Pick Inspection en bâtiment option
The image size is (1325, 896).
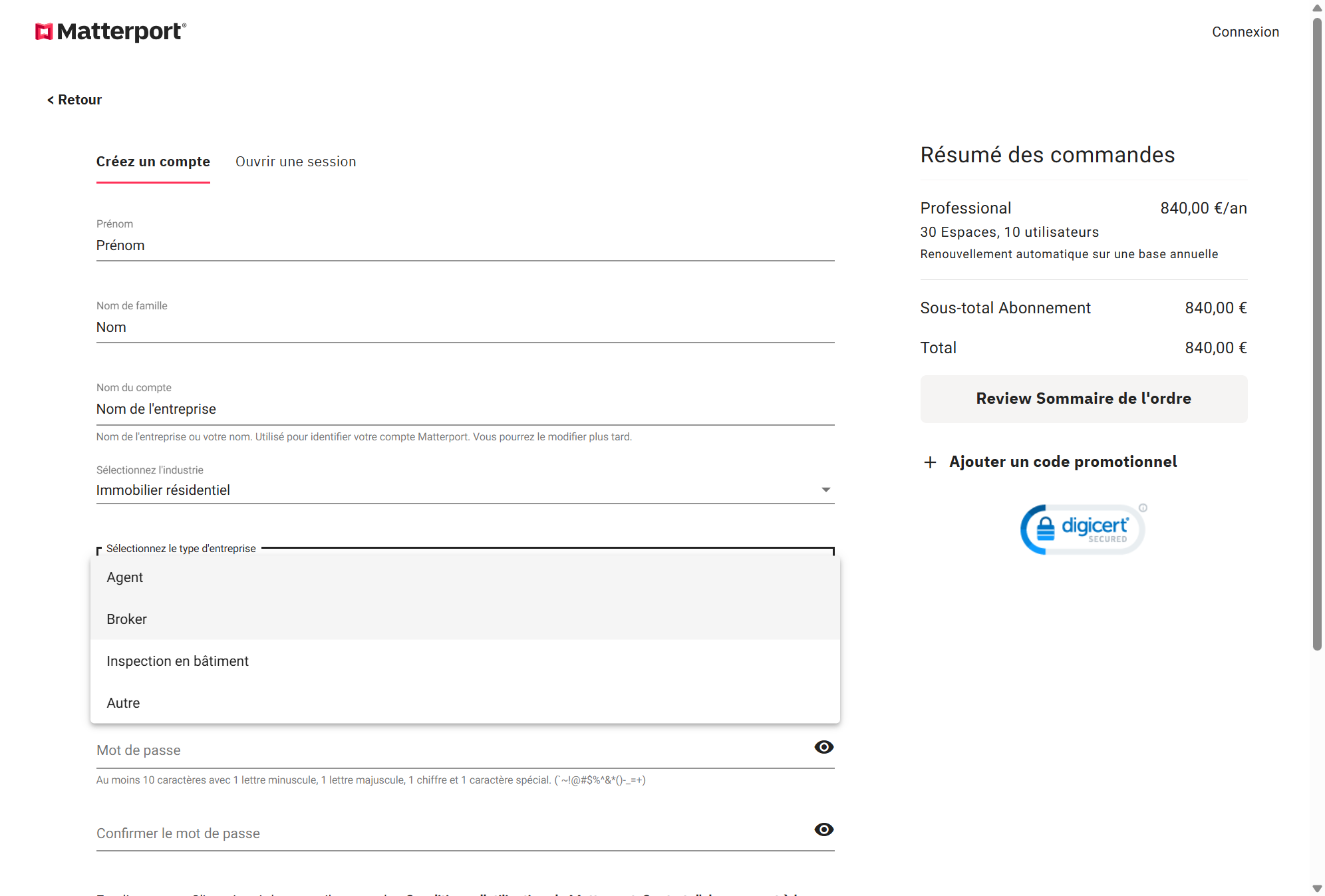pos(465,661)
